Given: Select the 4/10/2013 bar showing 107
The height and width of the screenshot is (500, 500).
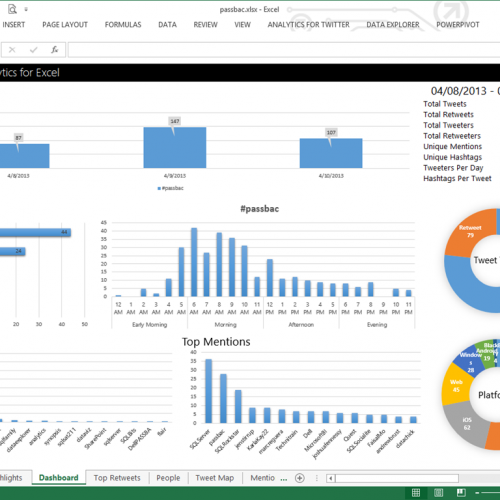Looking at the screenshot, I should 331,153.
